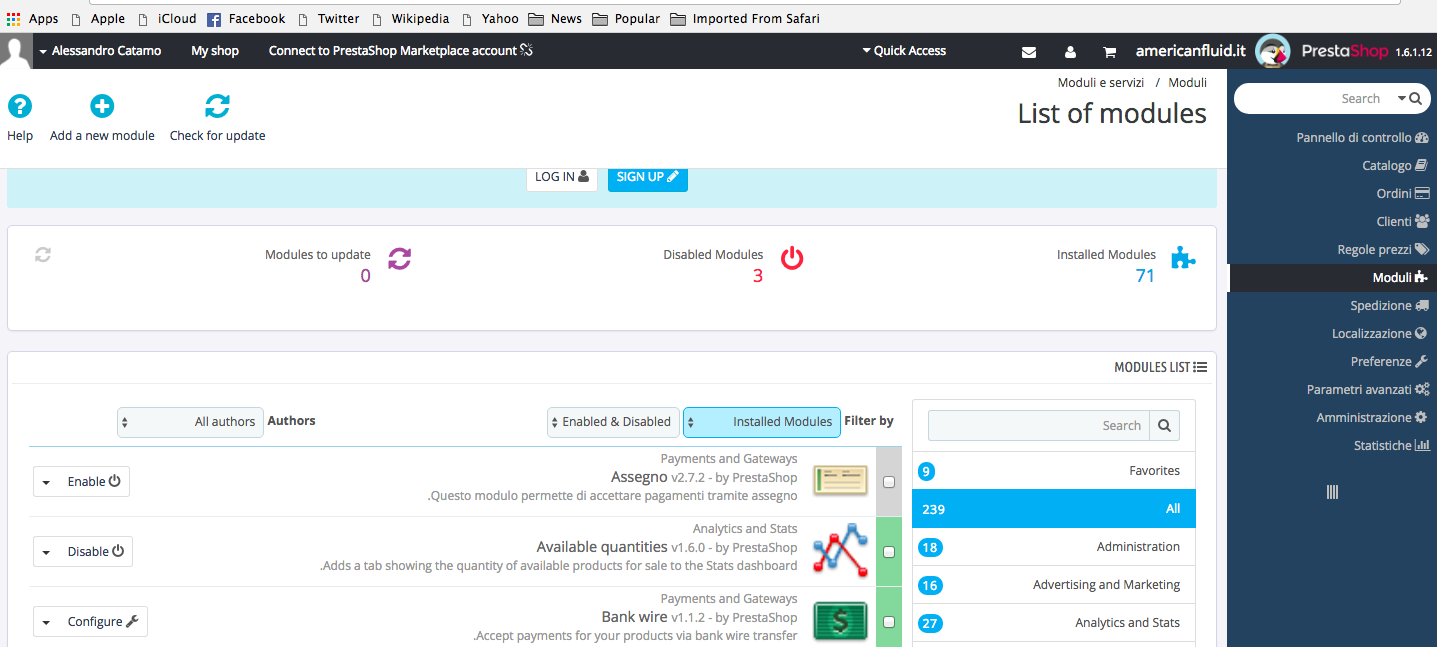Open Wikipedia bookmark
This screenshot has height=647, width=1437.
click(x=409, y=18)
